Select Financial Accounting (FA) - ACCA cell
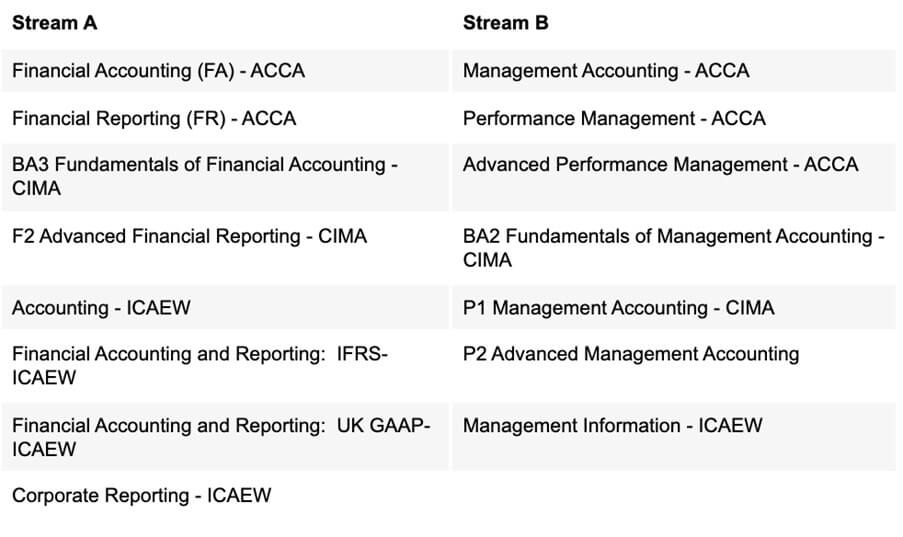 tap(225, 71)
